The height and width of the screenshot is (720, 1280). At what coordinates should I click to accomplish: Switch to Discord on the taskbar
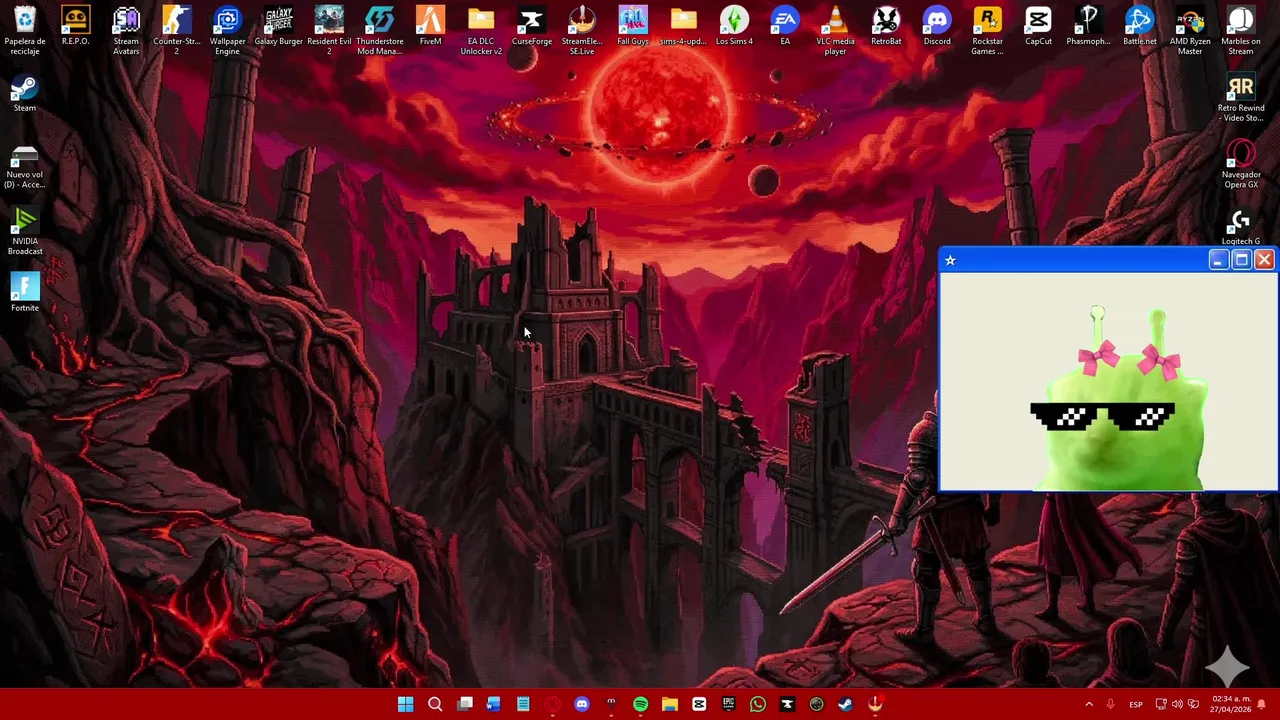point(582,705)
